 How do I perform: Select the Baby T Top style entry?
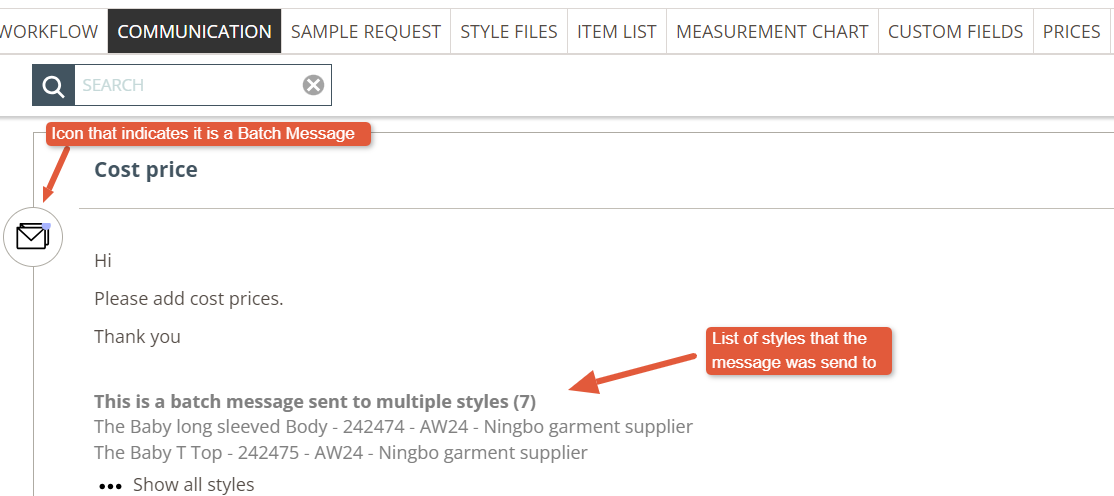coord(340,452)
